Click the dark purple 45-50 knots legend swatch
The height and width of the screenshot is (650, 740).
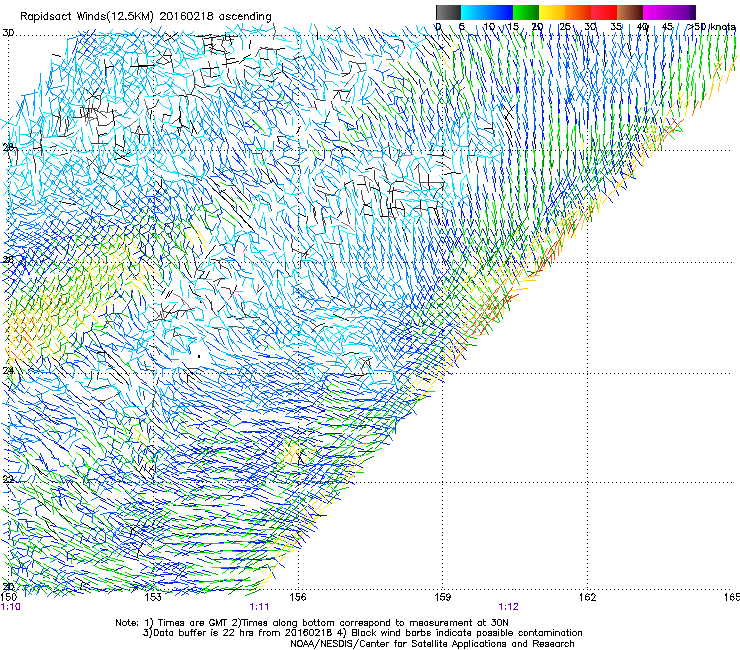coord(682,12)
